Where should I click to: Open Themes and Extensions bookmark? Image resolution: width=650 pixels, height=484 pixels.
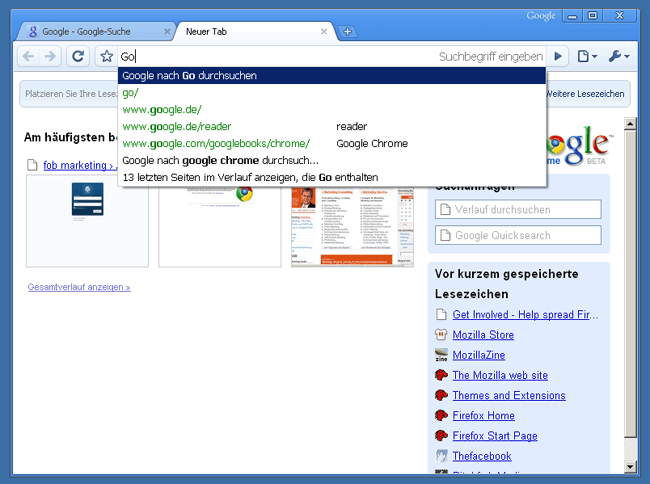[509, 395]
